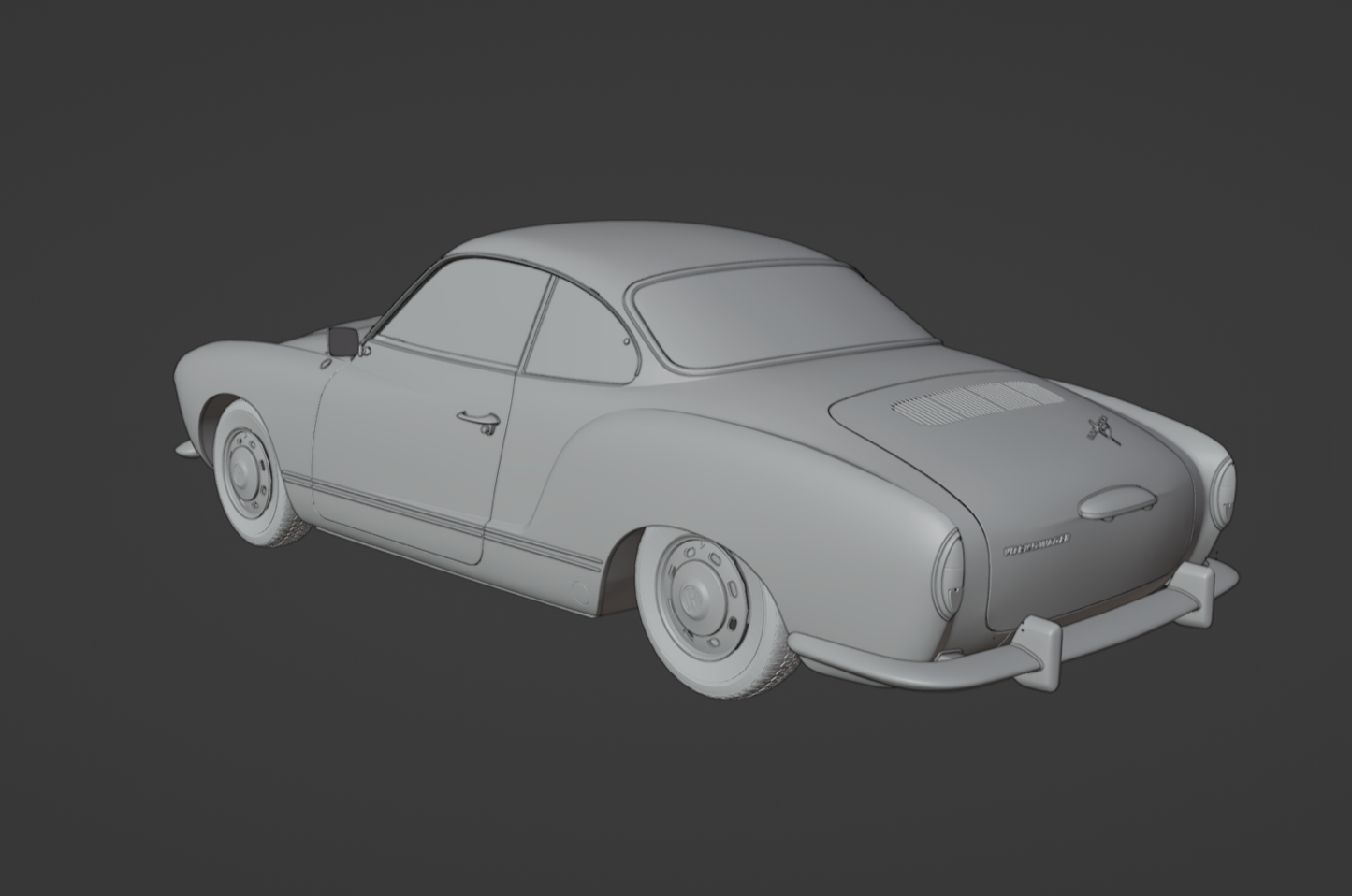1352x896 pixels.
Task: Click the rear wheel hubcap
Action: coord(700,598)
